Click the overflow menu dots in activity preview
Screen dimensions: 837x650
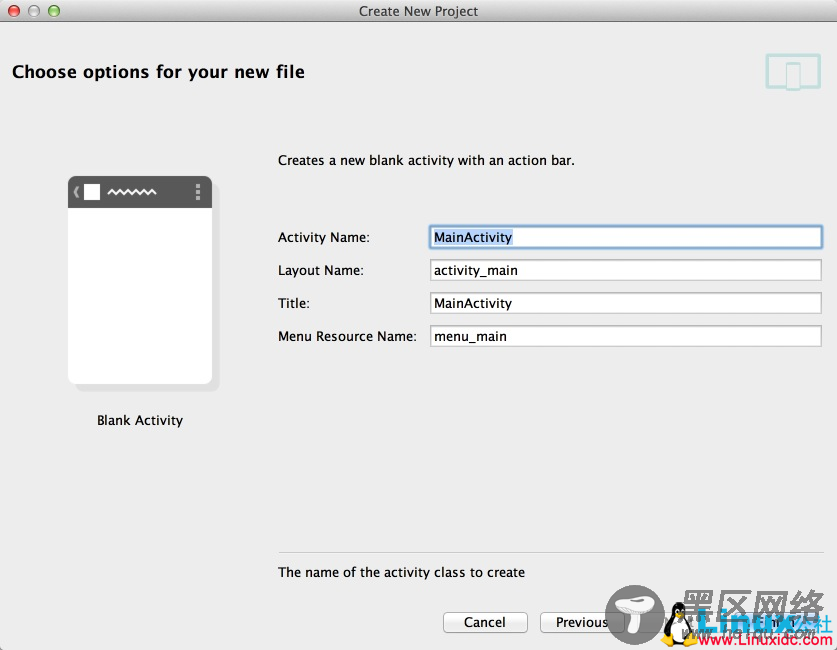[198, 192]
